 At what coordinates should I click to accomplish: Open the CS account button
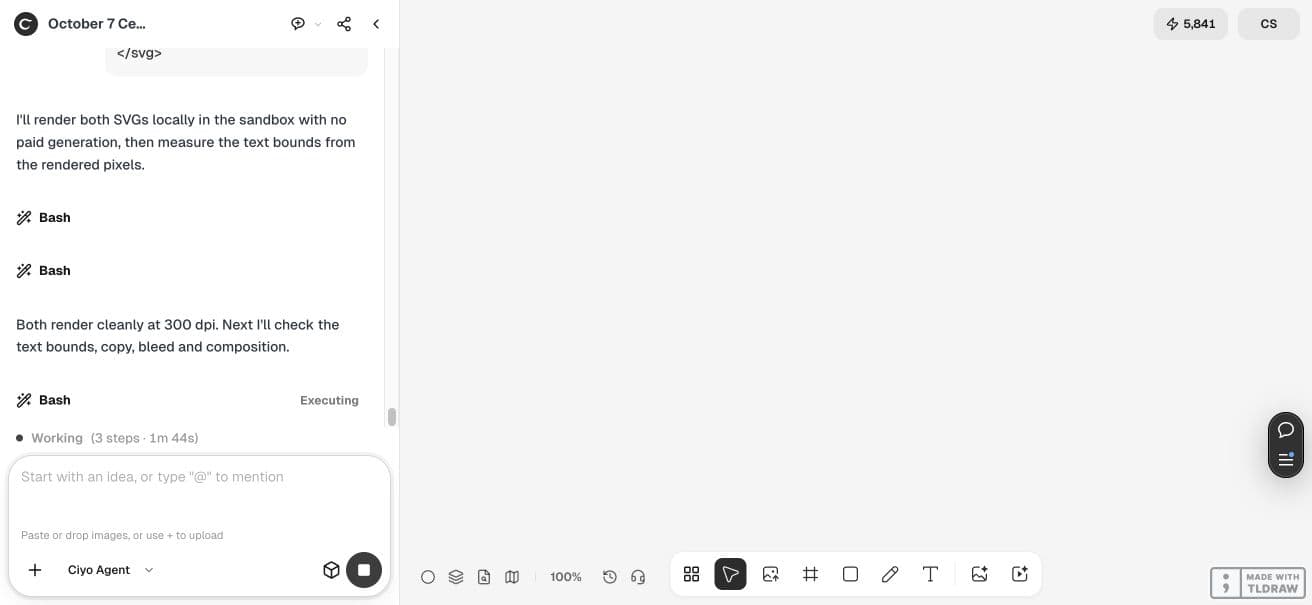[x=1268, y=24]
